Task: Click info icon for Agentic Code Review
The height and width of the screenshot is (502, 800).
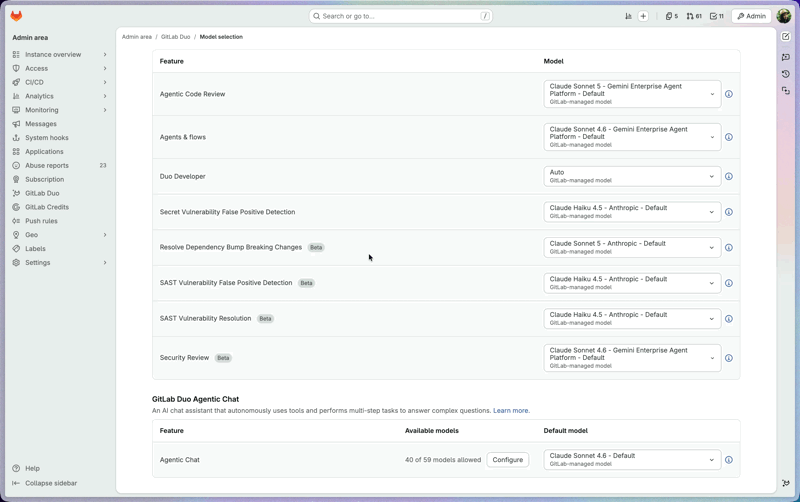Action: pyautogui.click(x=729, y=94)
